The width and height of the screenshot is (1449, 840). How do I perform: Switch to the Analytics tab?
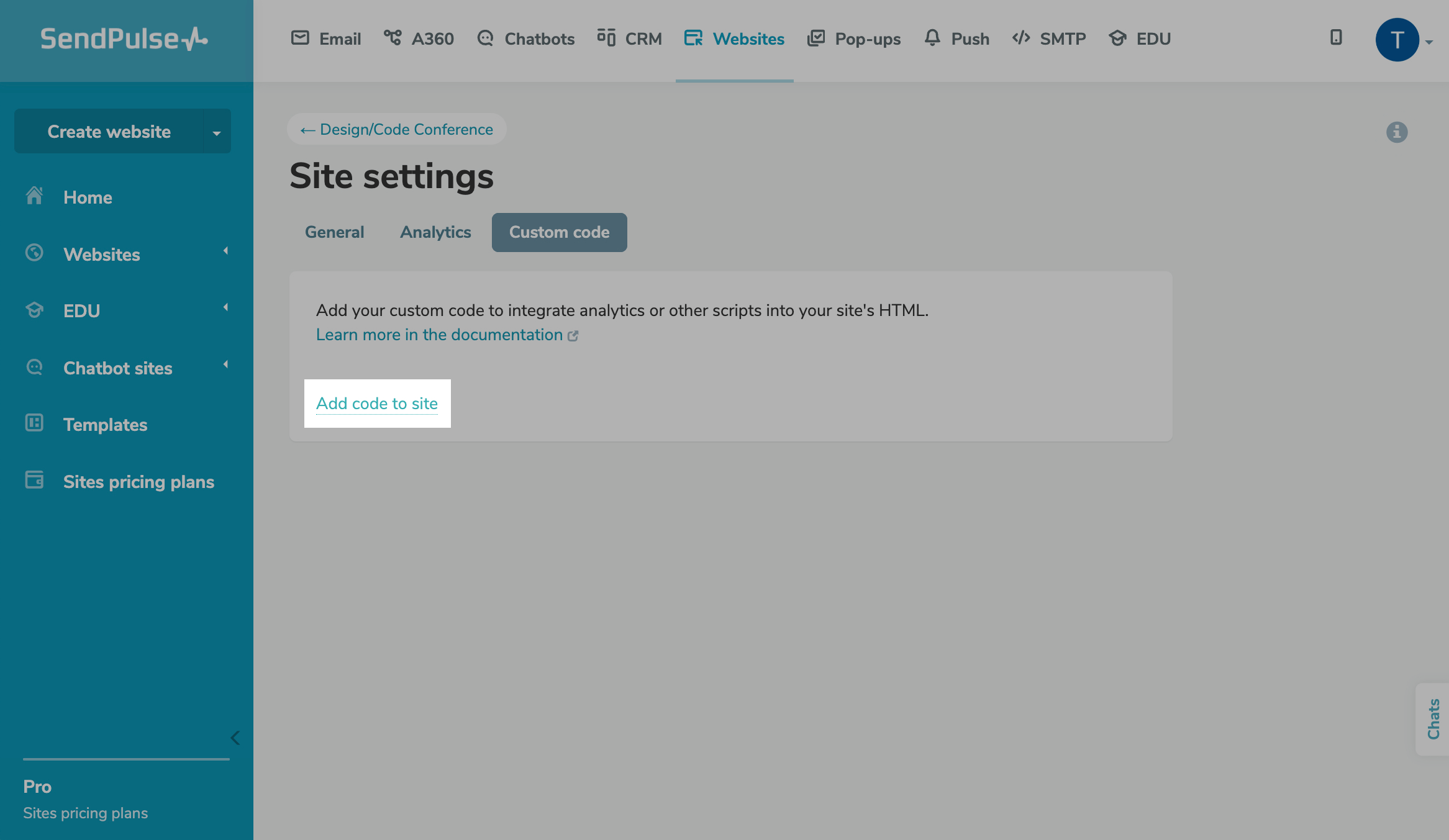click(x=435, y=232)
